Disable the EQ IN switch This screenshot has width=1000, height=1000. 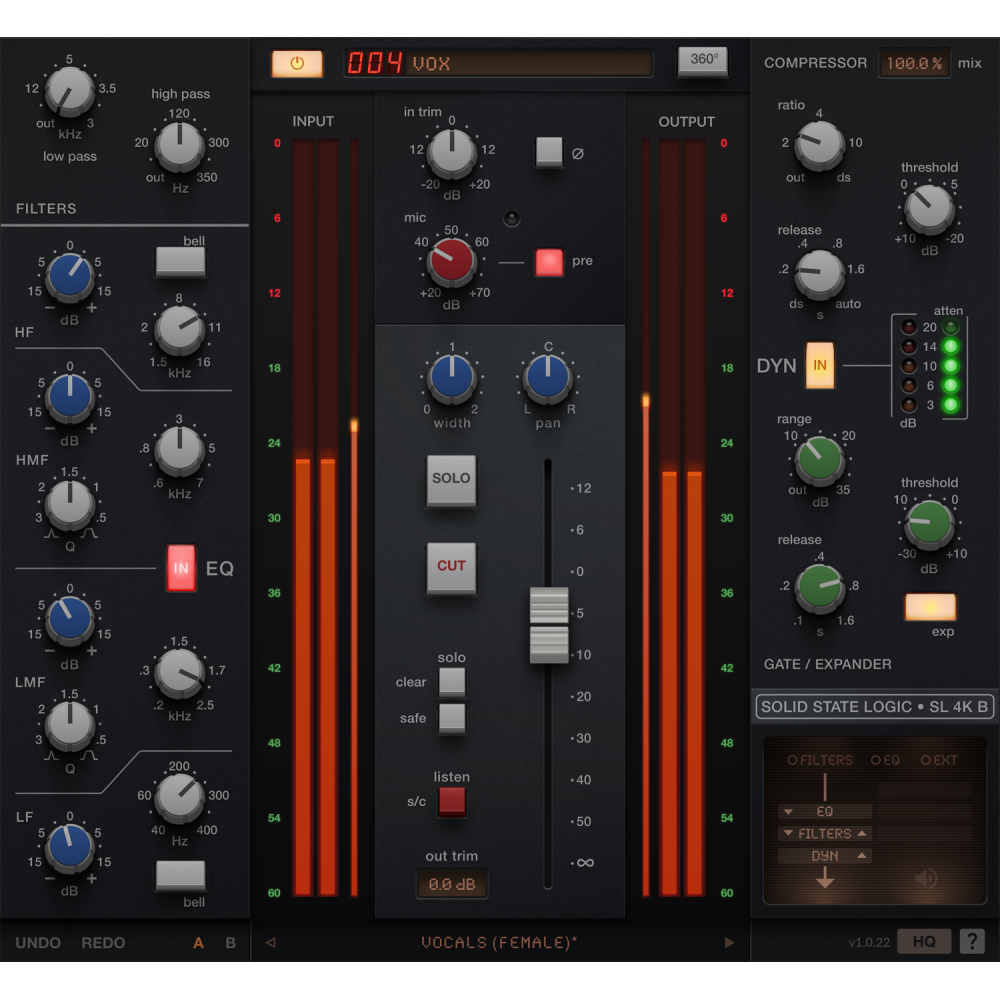181,567
